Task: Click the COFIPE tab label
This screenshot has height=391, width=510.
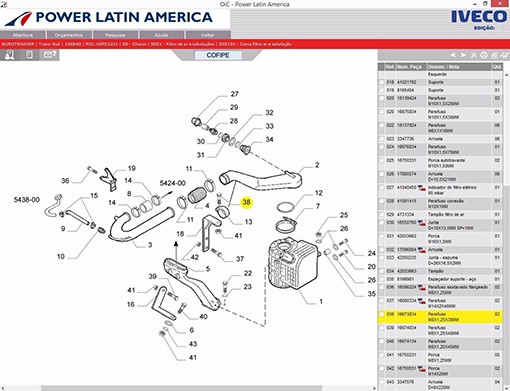Action: [x=218, y=55]
